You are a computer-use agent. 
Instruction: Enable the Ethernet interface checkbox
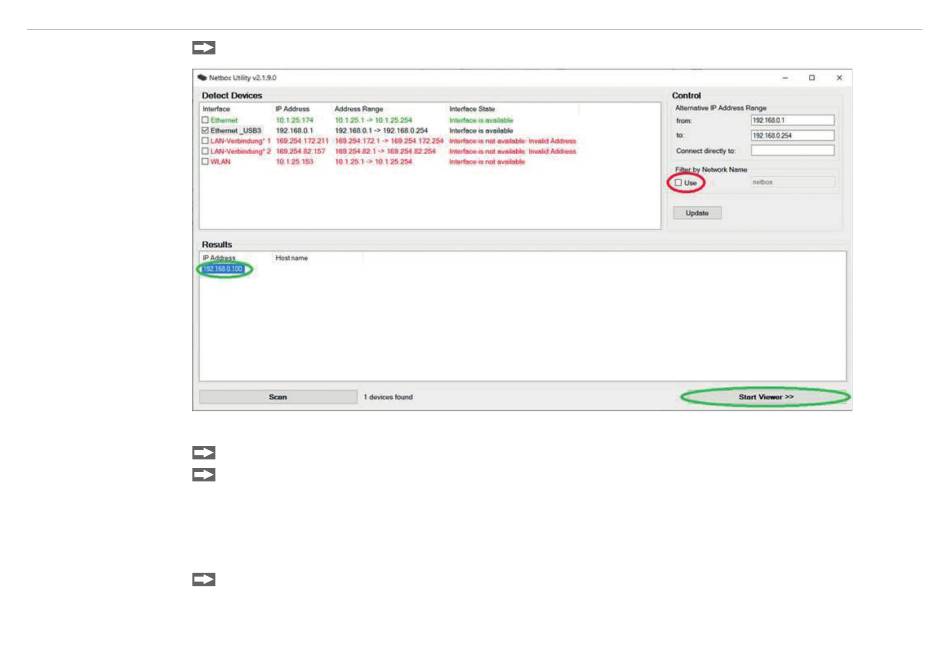click(205, 120)
